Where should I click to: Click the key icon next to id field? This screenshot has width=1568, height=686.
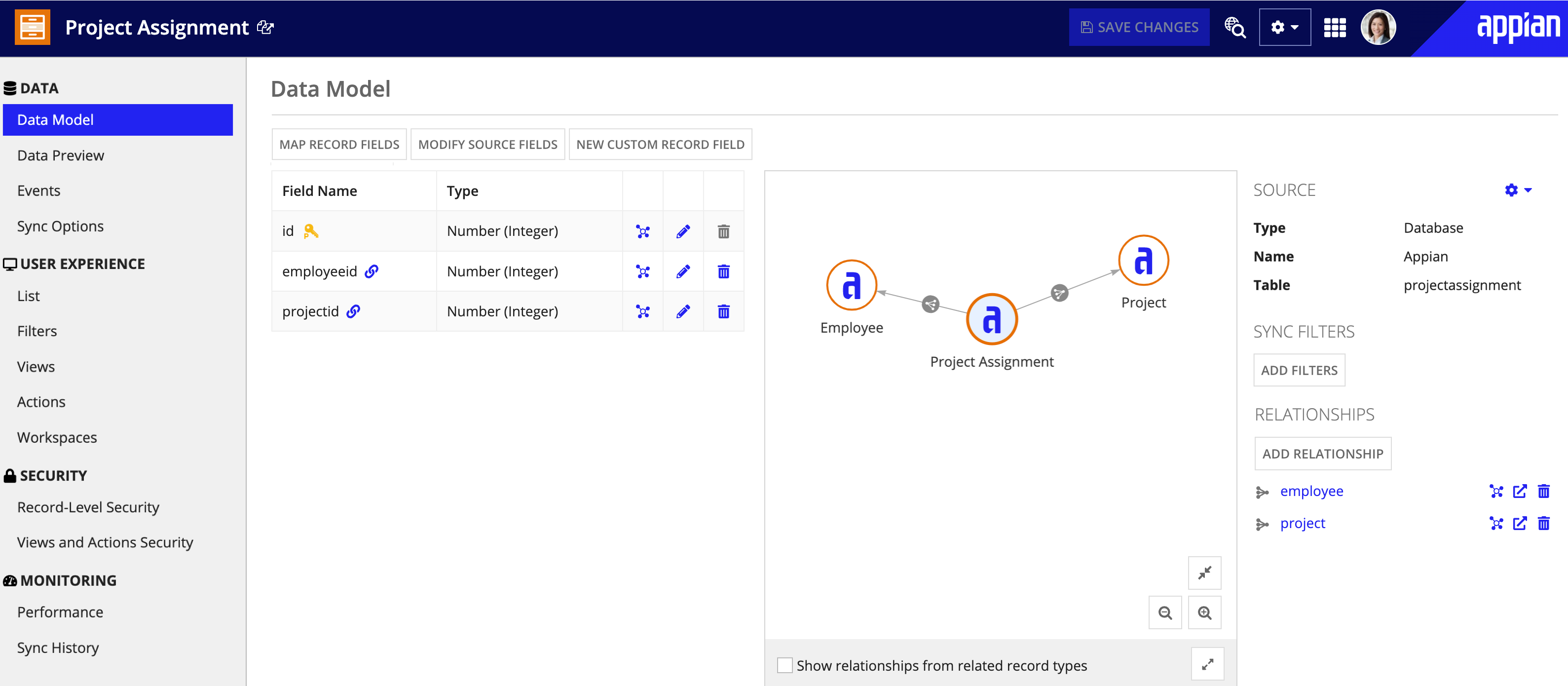[x=310, y=231]
